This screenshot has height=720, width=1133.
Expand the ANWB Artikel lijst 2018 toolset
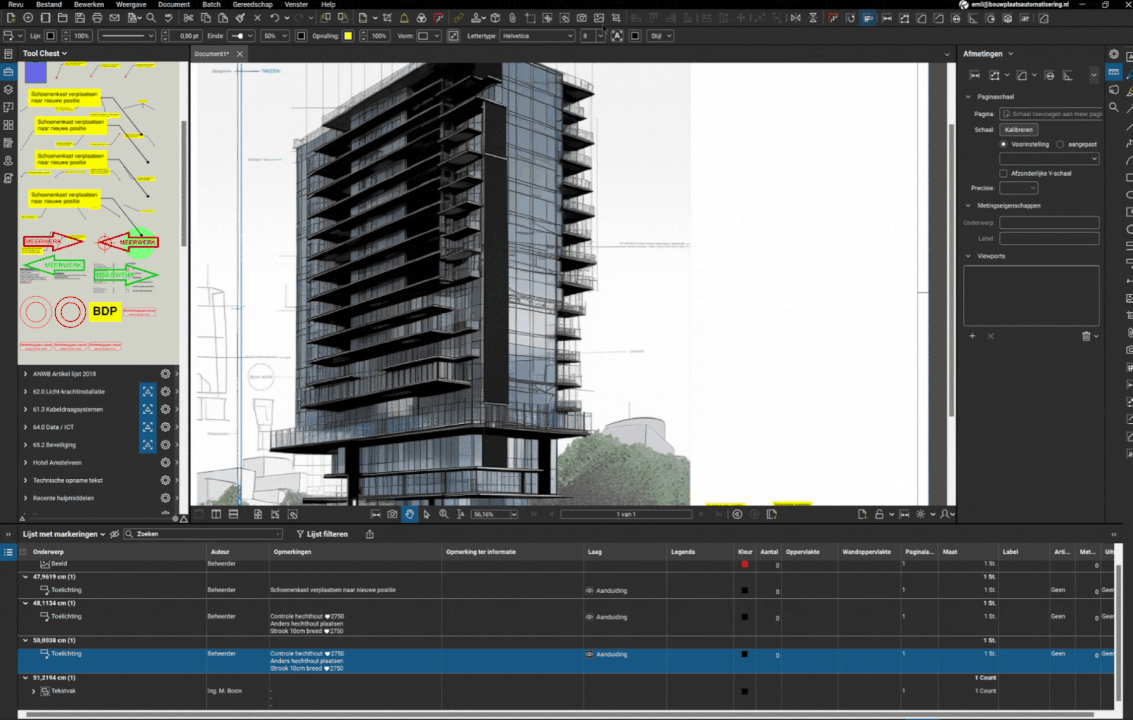pyautogui.click(x=26, y=374)
